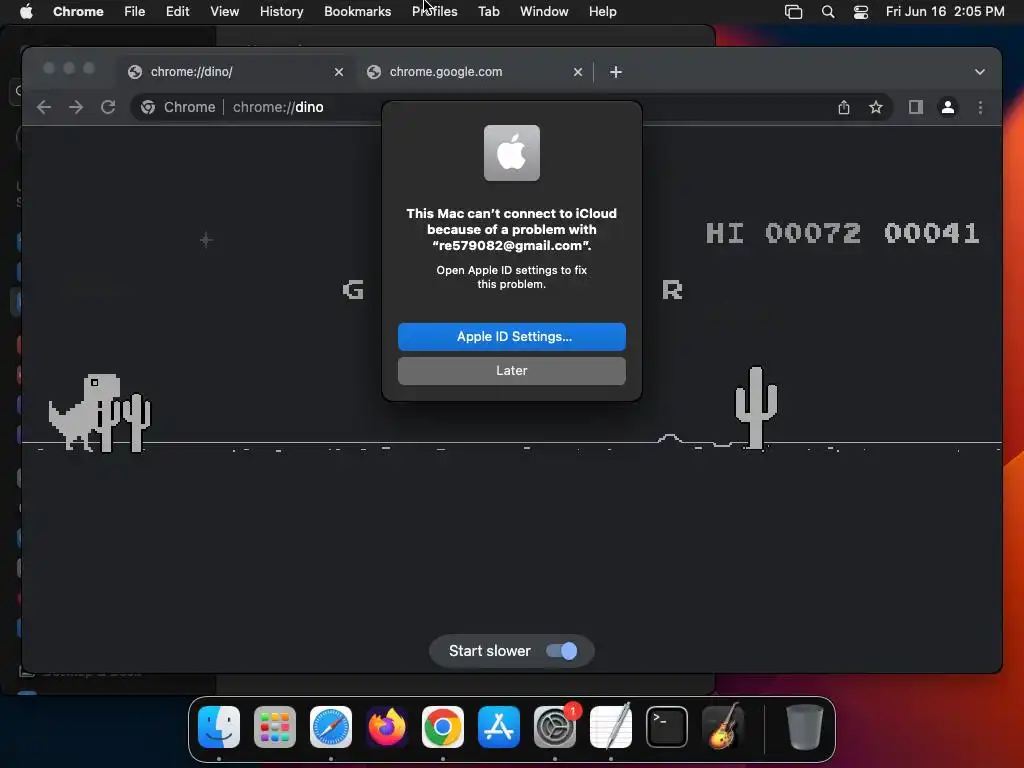Screen dimensions: 1024x768
Task: Open the Edit menu
Action: [177, 11]
